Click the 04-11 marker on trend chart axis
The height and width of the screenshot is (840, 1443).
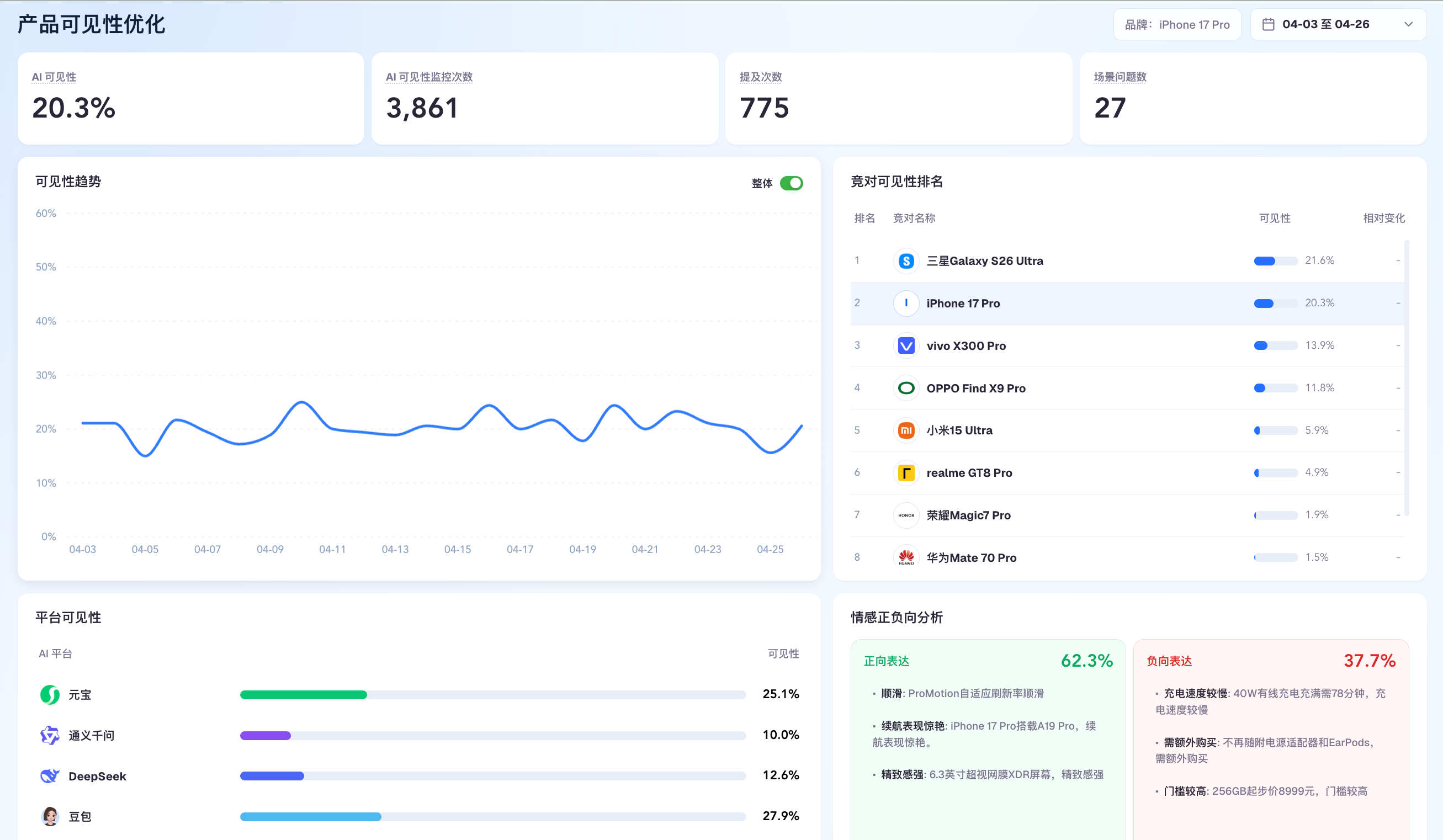pyautogui.click(x=332, y=549)
